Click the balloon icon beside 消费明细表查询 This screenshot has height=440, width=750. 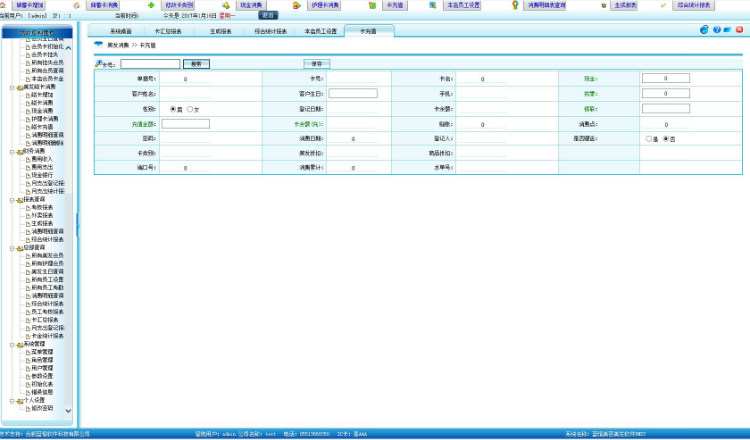515,5
